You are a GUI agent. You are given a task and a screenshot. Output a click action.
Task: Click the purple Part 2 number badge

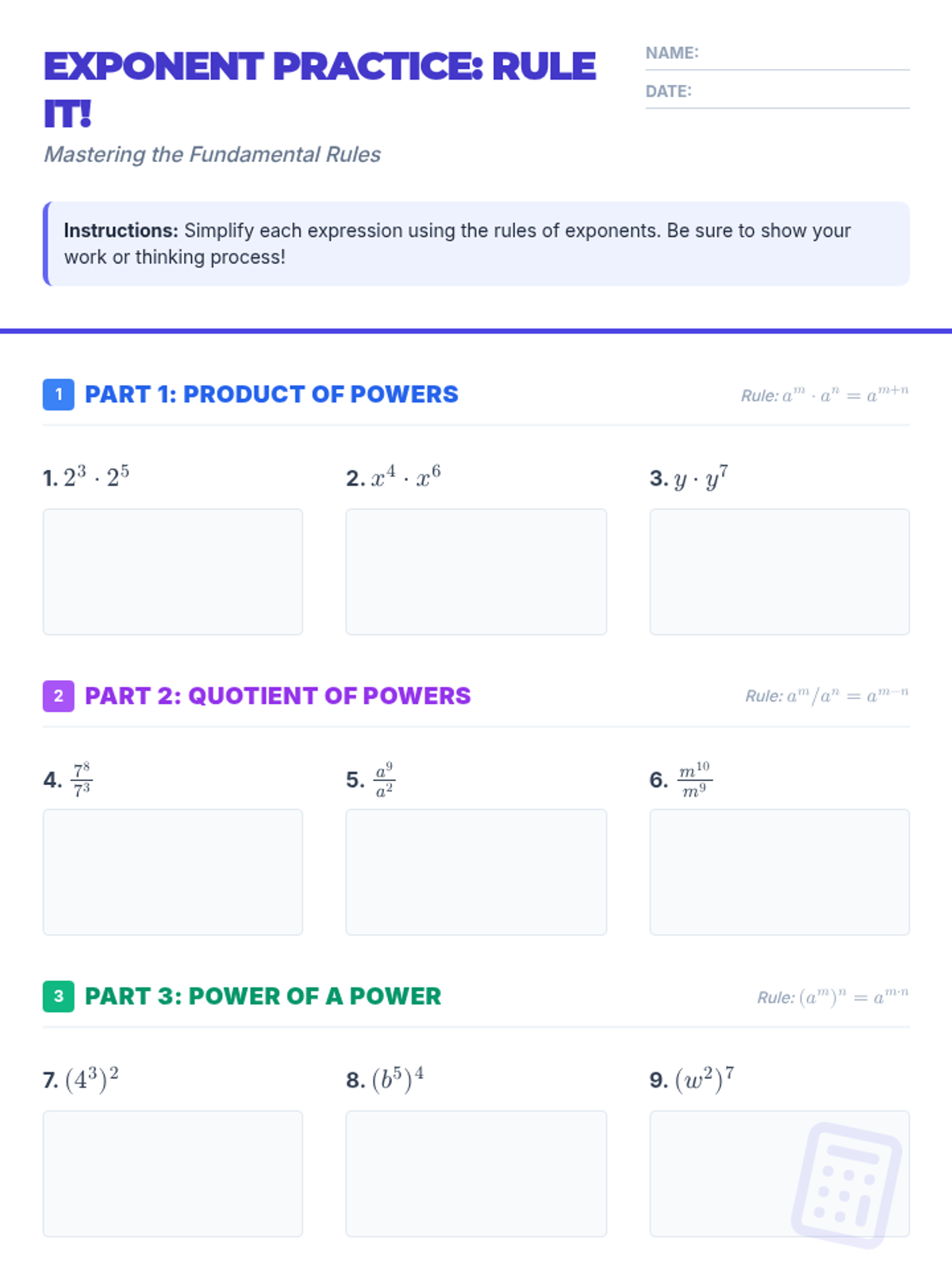[x=59, y=696]
